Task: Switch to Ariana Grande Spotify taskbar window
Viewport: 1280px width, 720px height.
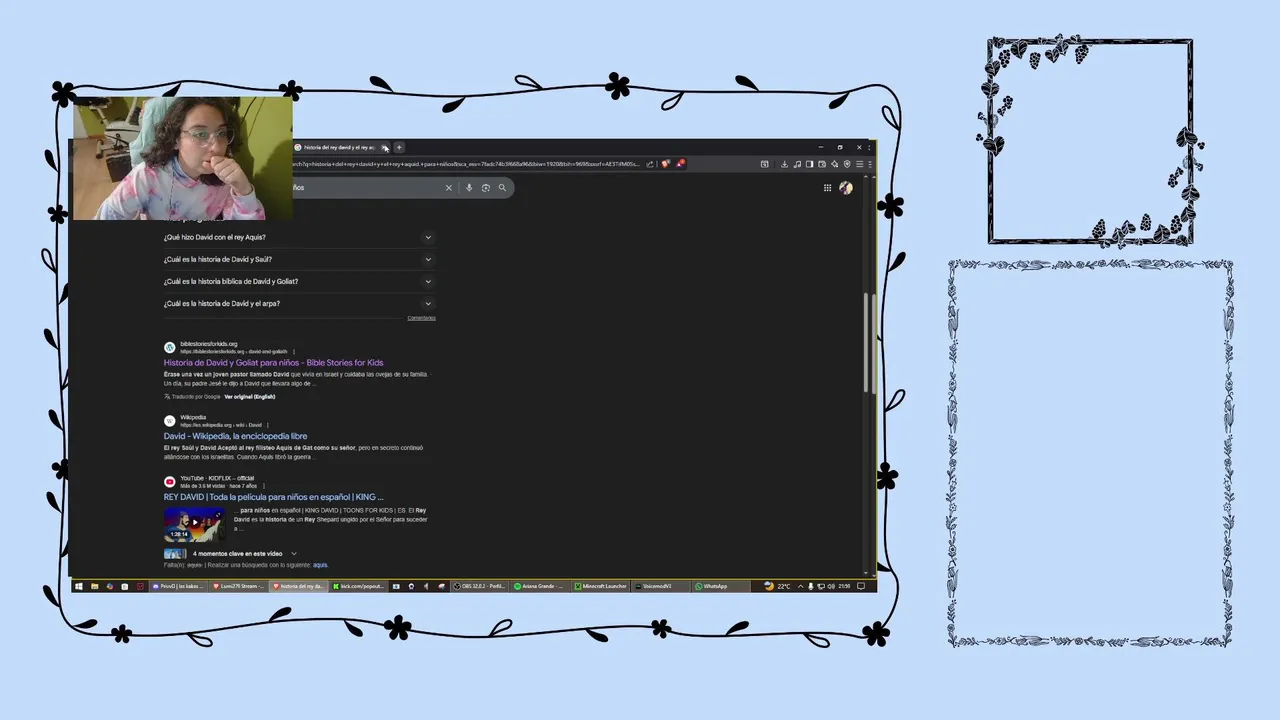Action: (x=541, y=586)
